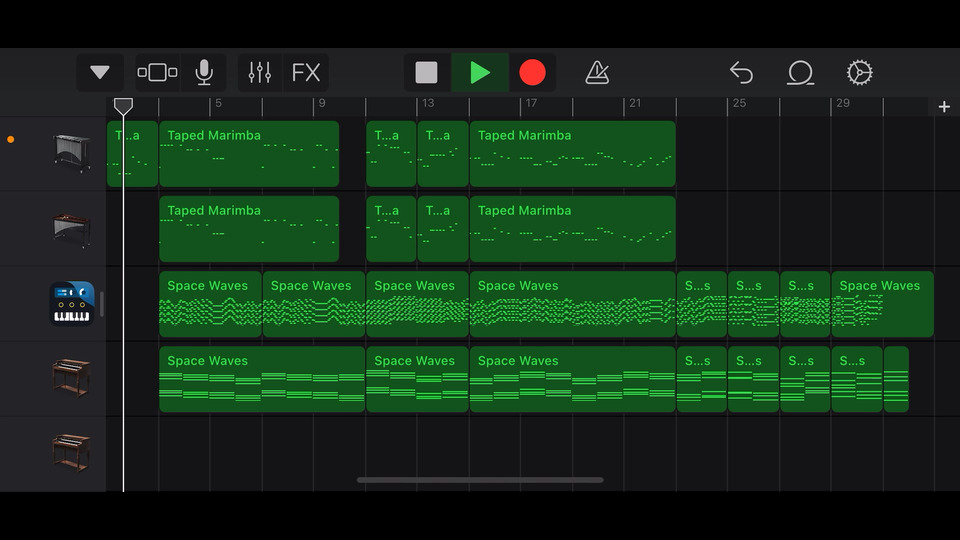Viewport: 960px width, 540px height.
Task: Jump to bar 5 on the ruler
Action: 219,103
